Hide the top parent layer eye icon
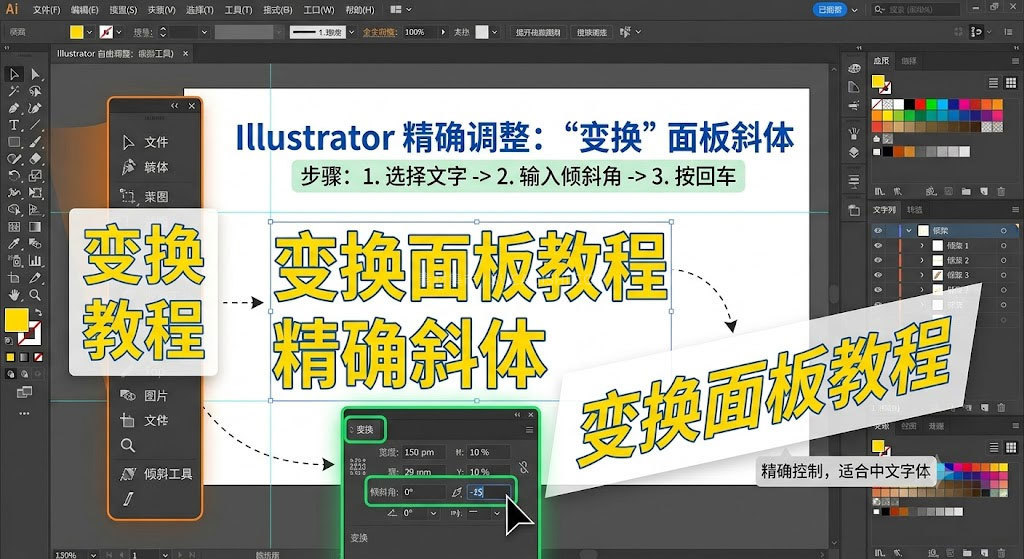 coord(878,231)
